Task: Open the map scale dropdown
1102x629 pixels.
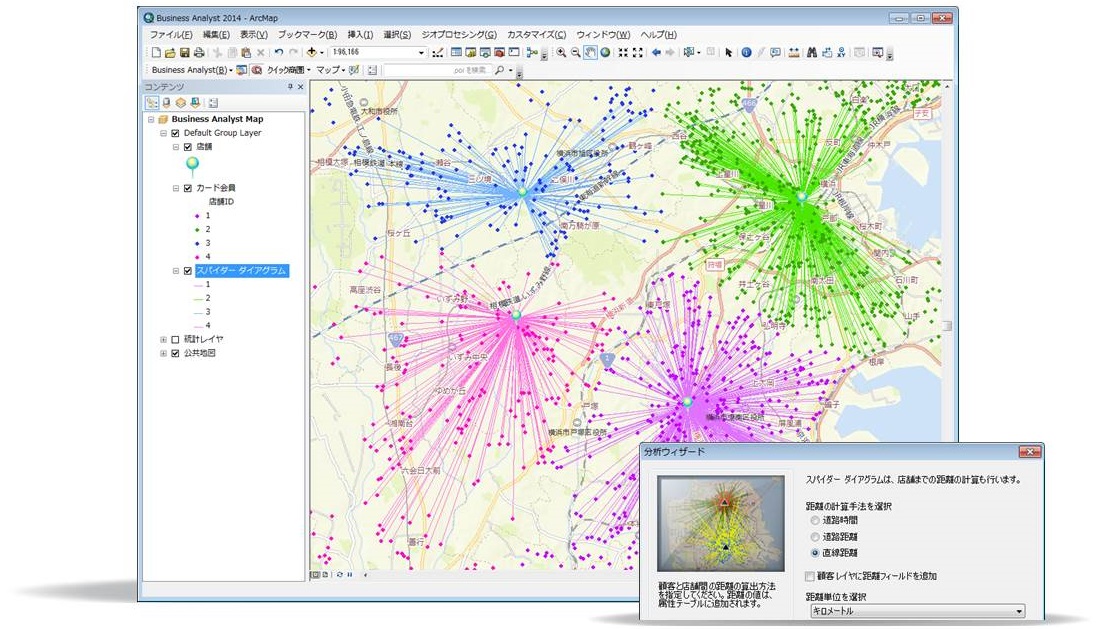Action: [x=421, y=53]
